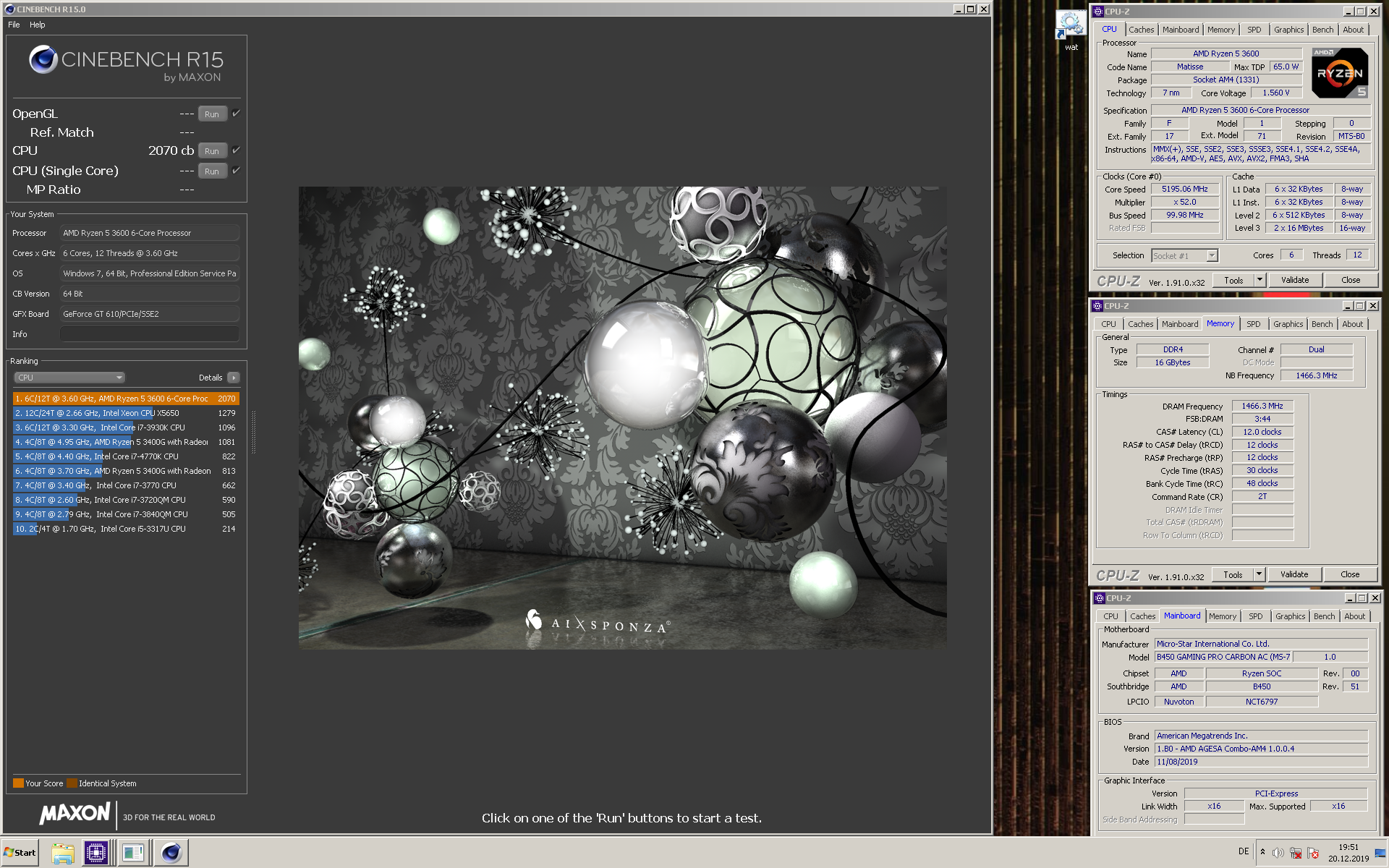This screenshot has width=1389, height=868.
Task: Run the CPU benchmark
Action: [x=212, y=151]
